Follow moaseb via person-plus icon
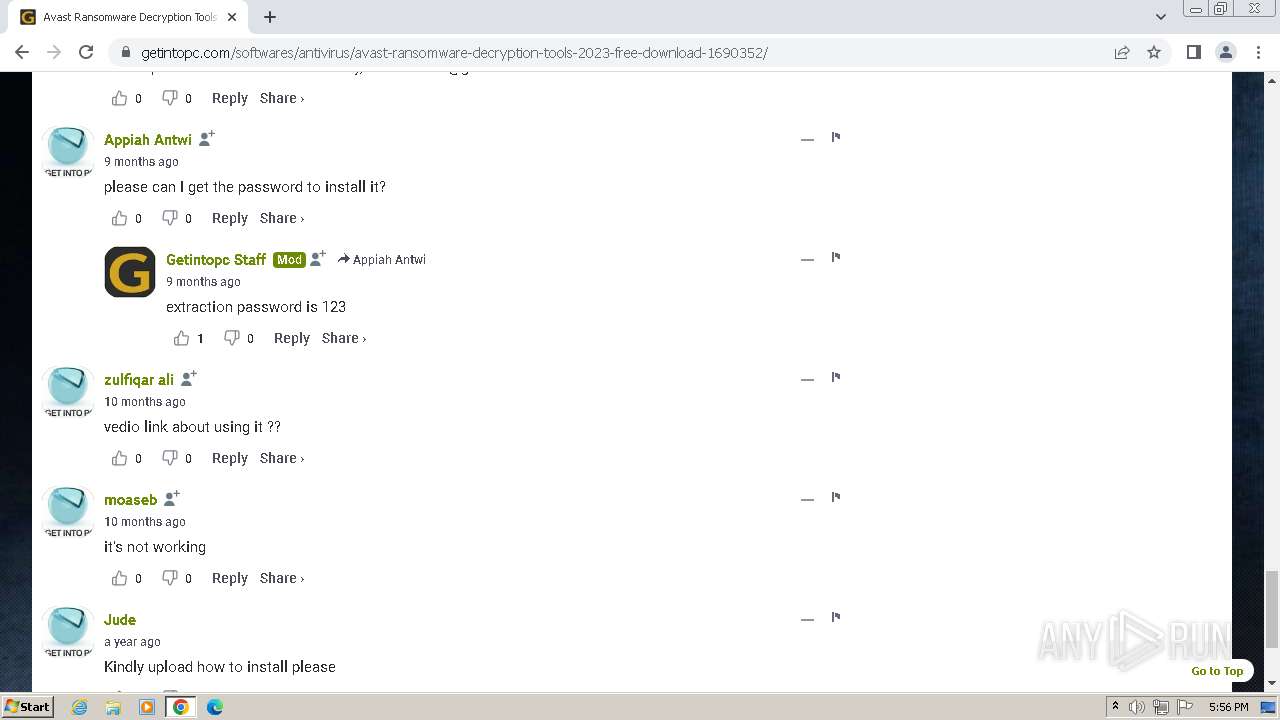 pos(172,498)
